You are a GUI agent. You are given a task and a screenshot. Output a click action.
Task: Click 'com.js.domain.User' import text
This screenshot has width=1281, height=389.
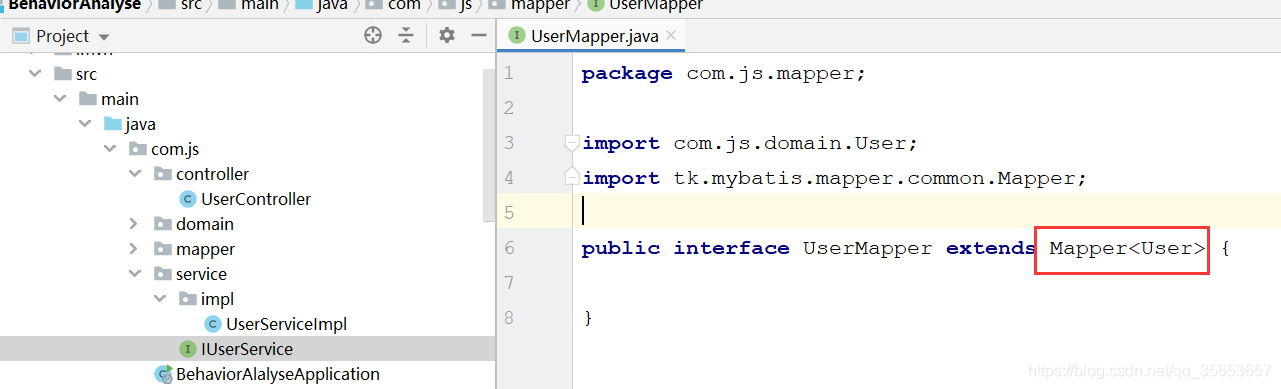pyautogui.click(x=790, y=143)
